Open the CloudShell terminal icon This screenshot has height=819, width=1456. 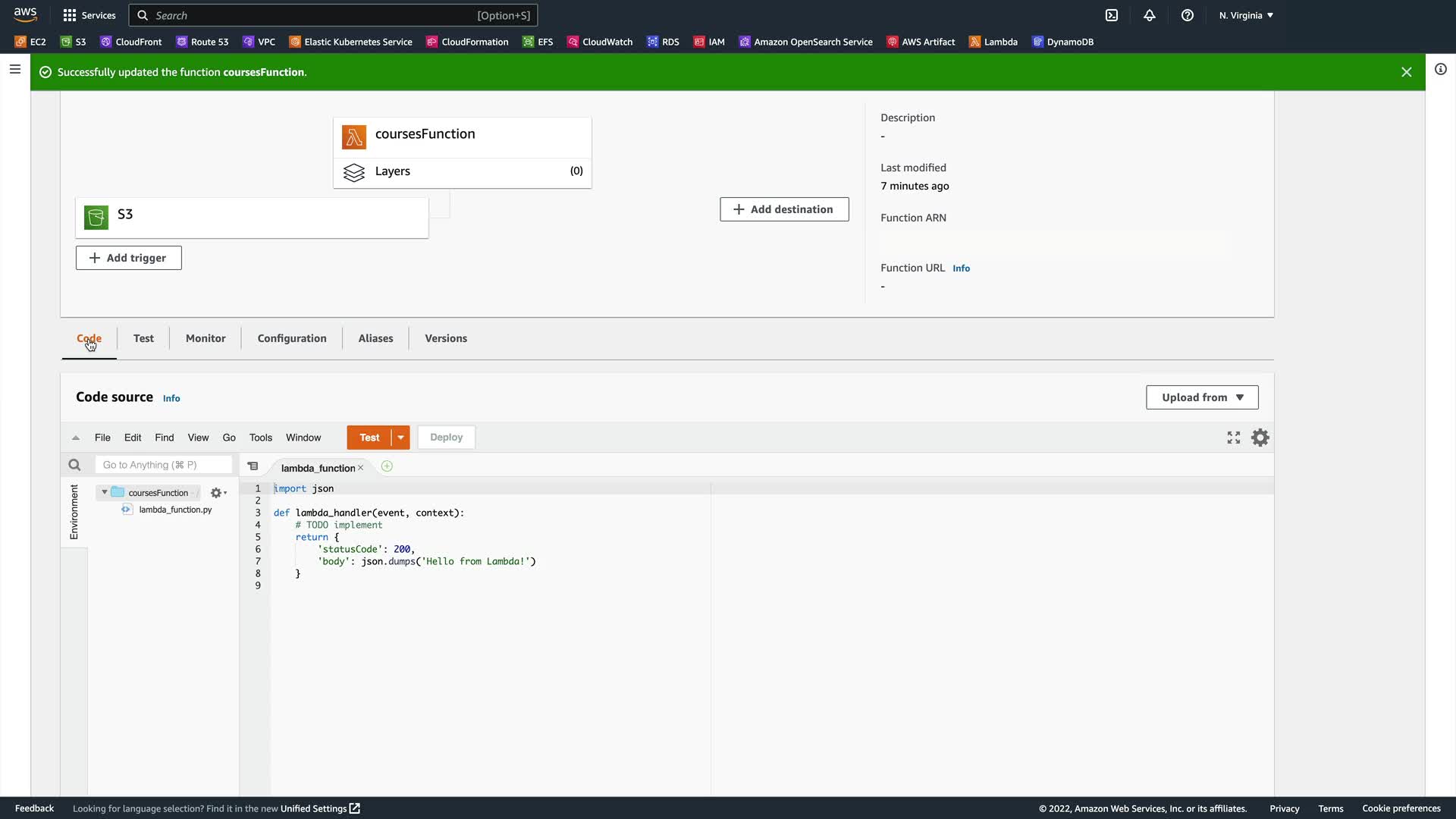[1112, 15]
